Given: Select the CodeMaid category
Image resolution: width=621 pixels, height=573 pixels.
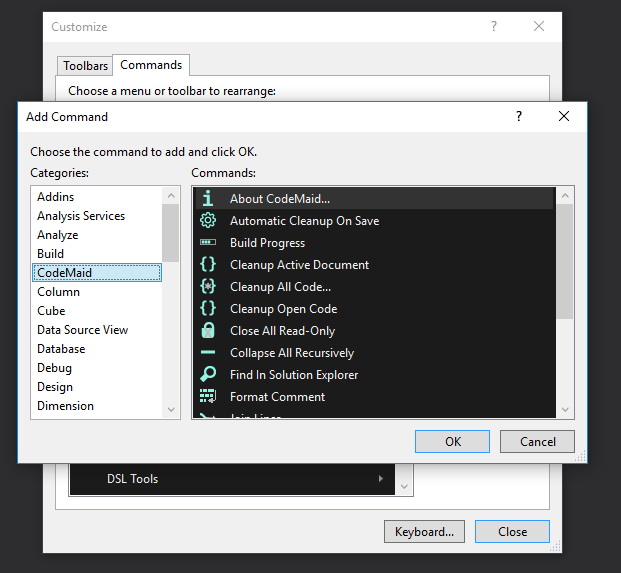Looking at the screenshot, I should (97, 272).
